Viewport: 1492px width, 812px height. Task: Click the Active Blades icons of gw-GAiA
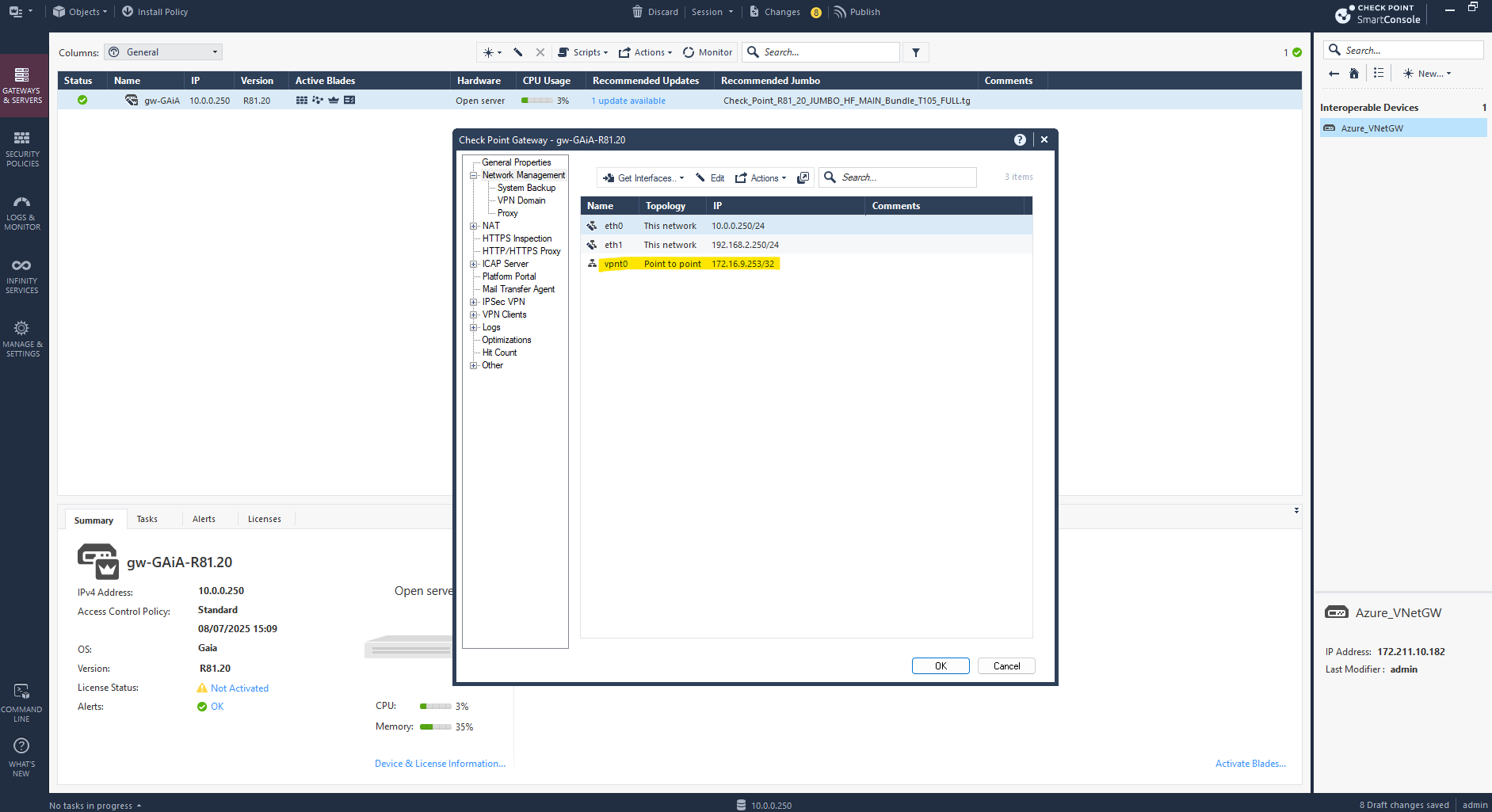[326, 101]
